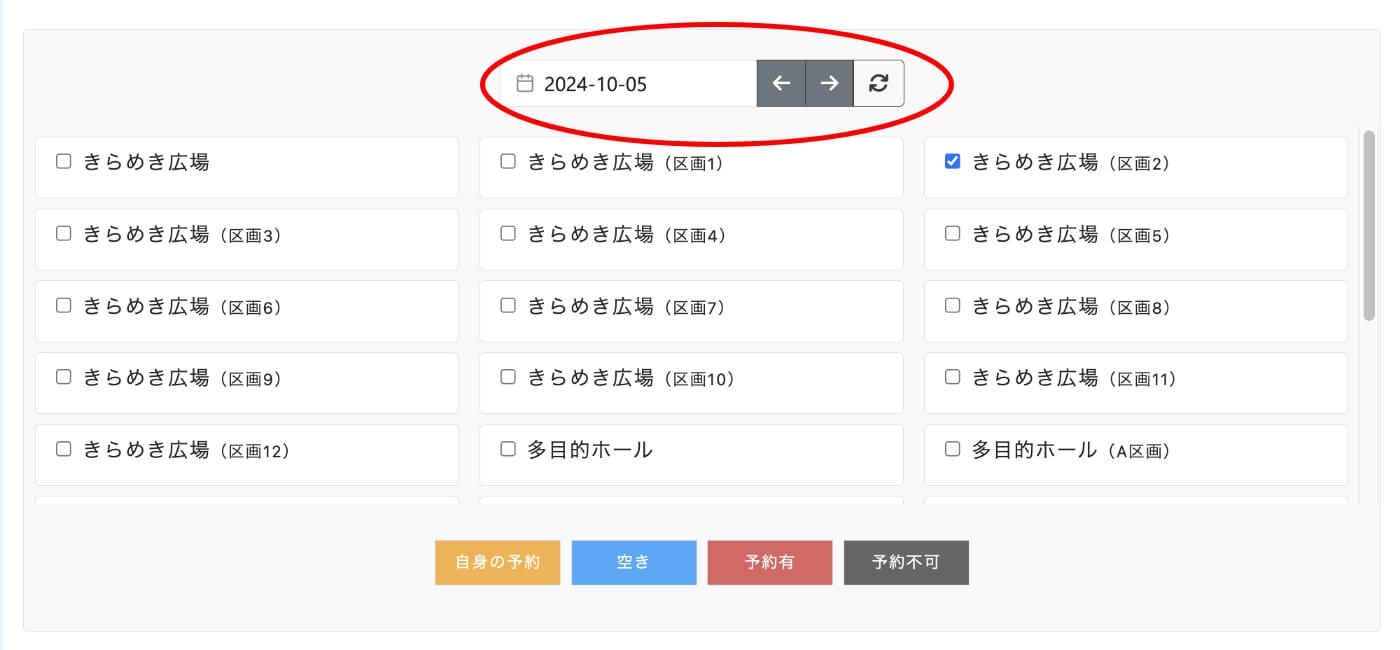
Task: Toggle the きらめき広場 (区画7) checkbox
Action: coord(508,306)
